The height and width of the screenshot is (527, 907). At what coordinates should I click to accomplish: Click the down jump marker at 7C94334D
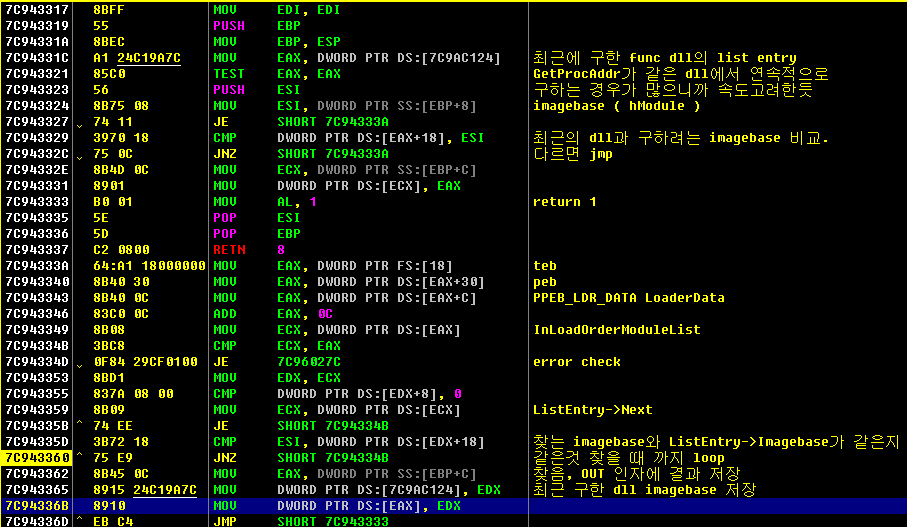point(80,363)
